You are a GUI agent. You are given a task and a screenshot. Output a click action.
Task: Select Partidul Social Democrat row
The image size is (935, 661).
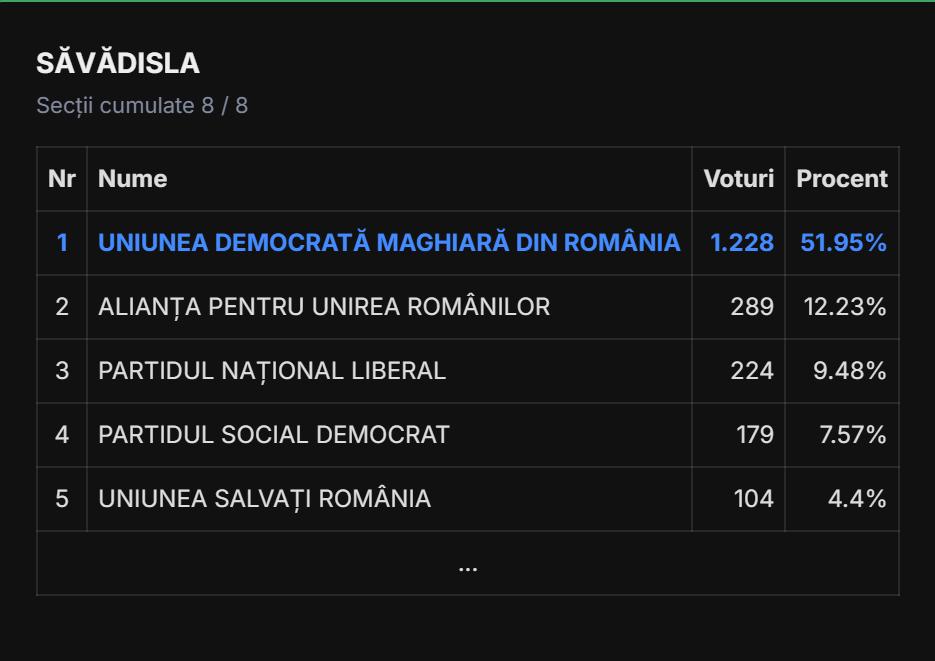click(274, 435)
